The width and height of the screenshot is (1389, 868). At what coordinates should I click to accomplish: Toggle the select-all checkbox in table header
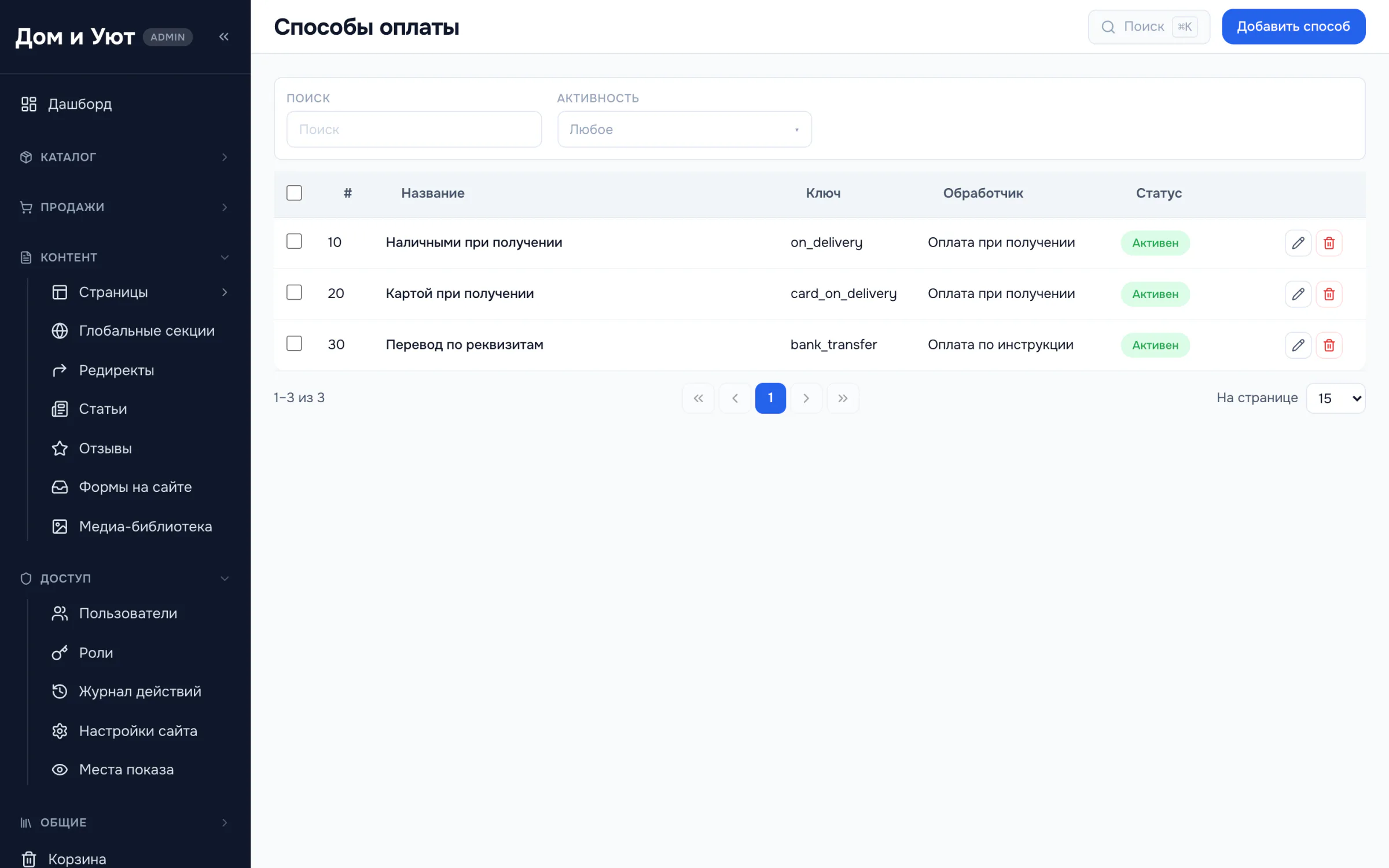point(294,193)
